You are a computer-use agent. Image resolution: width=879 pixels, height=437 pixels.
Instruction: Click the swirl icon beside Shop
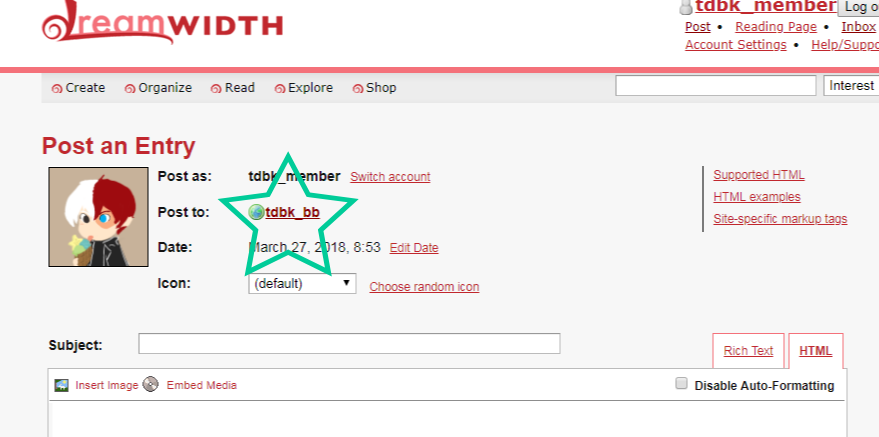(x=358, y=89)
